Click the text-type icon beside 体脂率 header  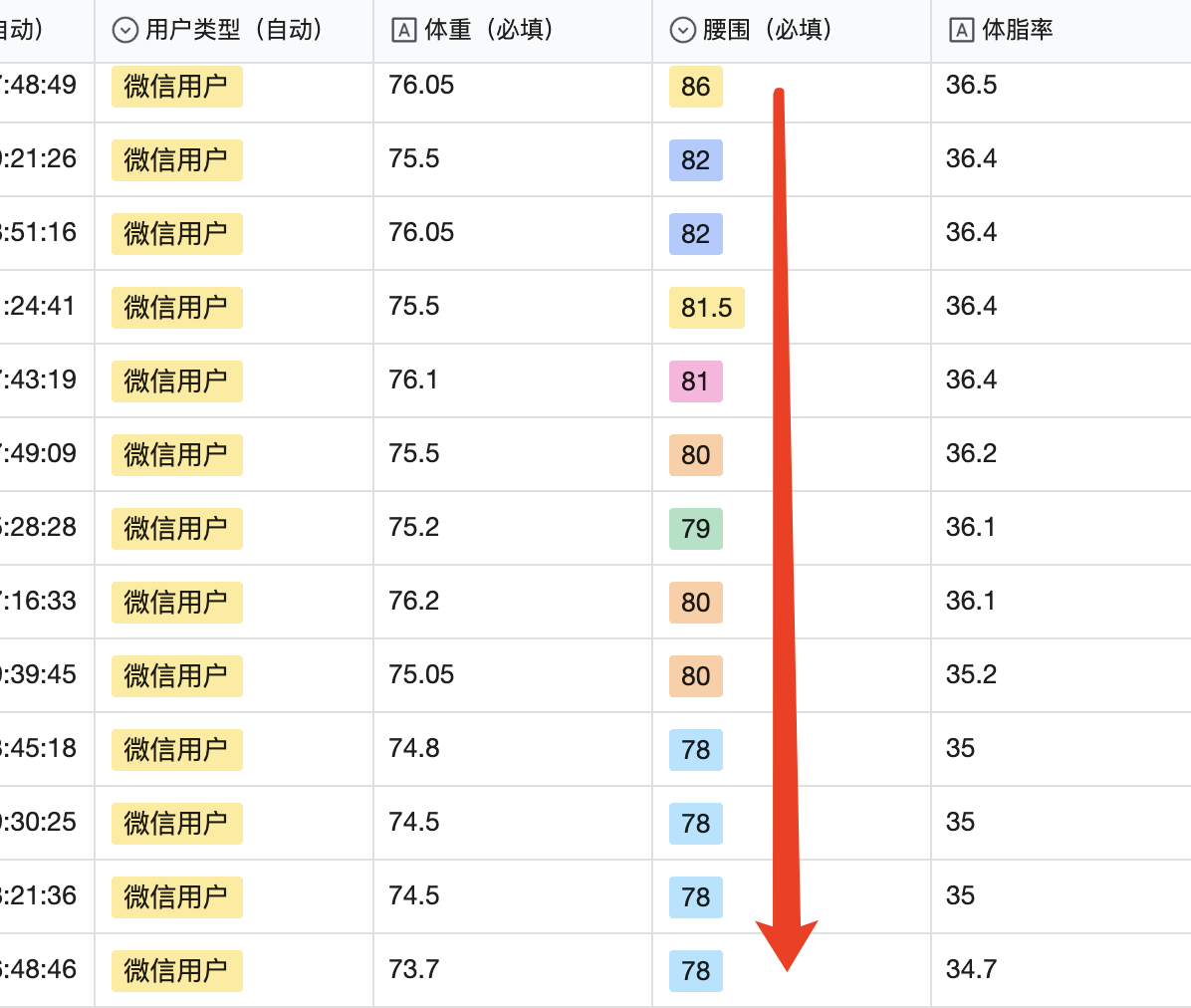[961, 31]
